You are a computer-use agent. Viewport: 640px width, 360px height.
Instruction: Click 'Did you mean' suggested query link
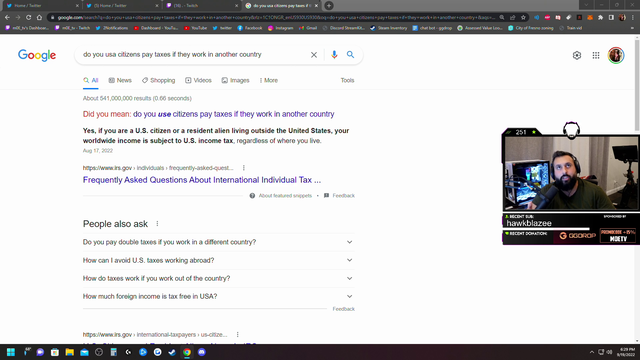pyautogui.click(x=233, y=114)
